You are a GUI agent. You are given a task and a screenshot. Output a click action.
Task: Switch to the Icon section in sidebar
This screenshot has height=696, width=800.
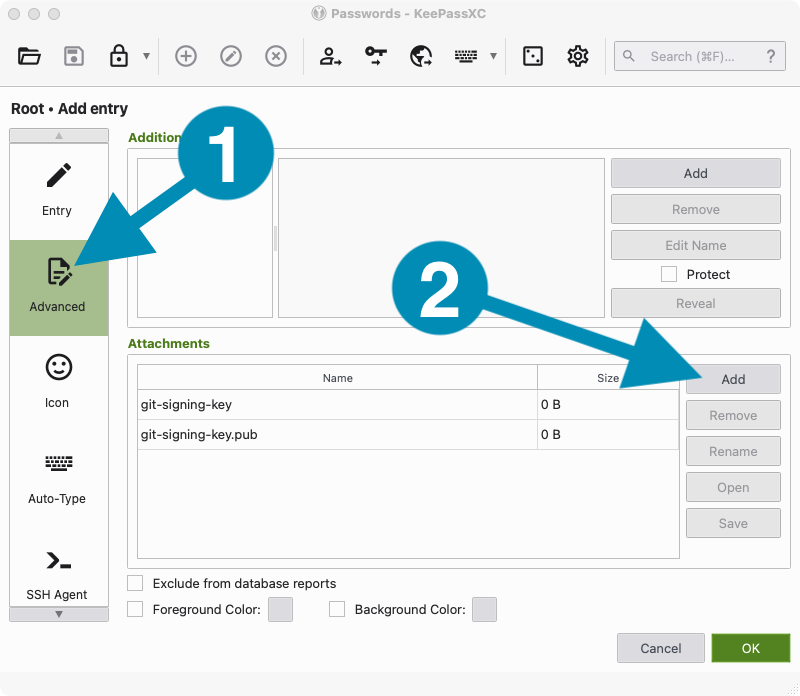click(x=58, y=381)
